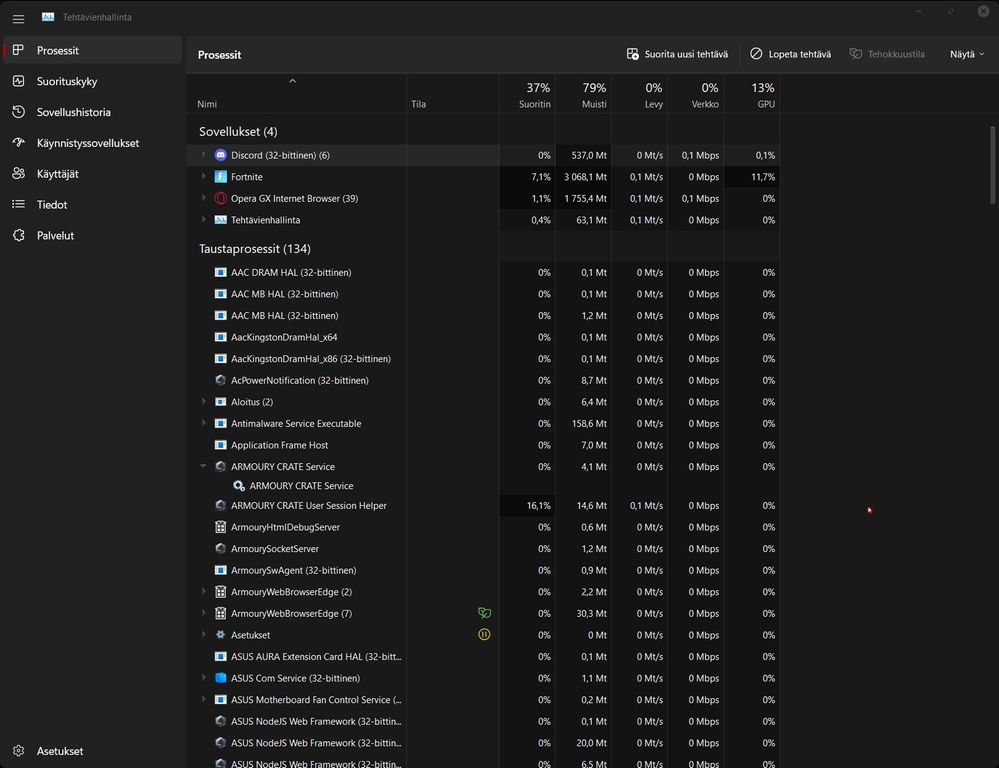Expand Antimalware Service Executable row
Viewport: 999px width, 768px height.
coord(204,423)
